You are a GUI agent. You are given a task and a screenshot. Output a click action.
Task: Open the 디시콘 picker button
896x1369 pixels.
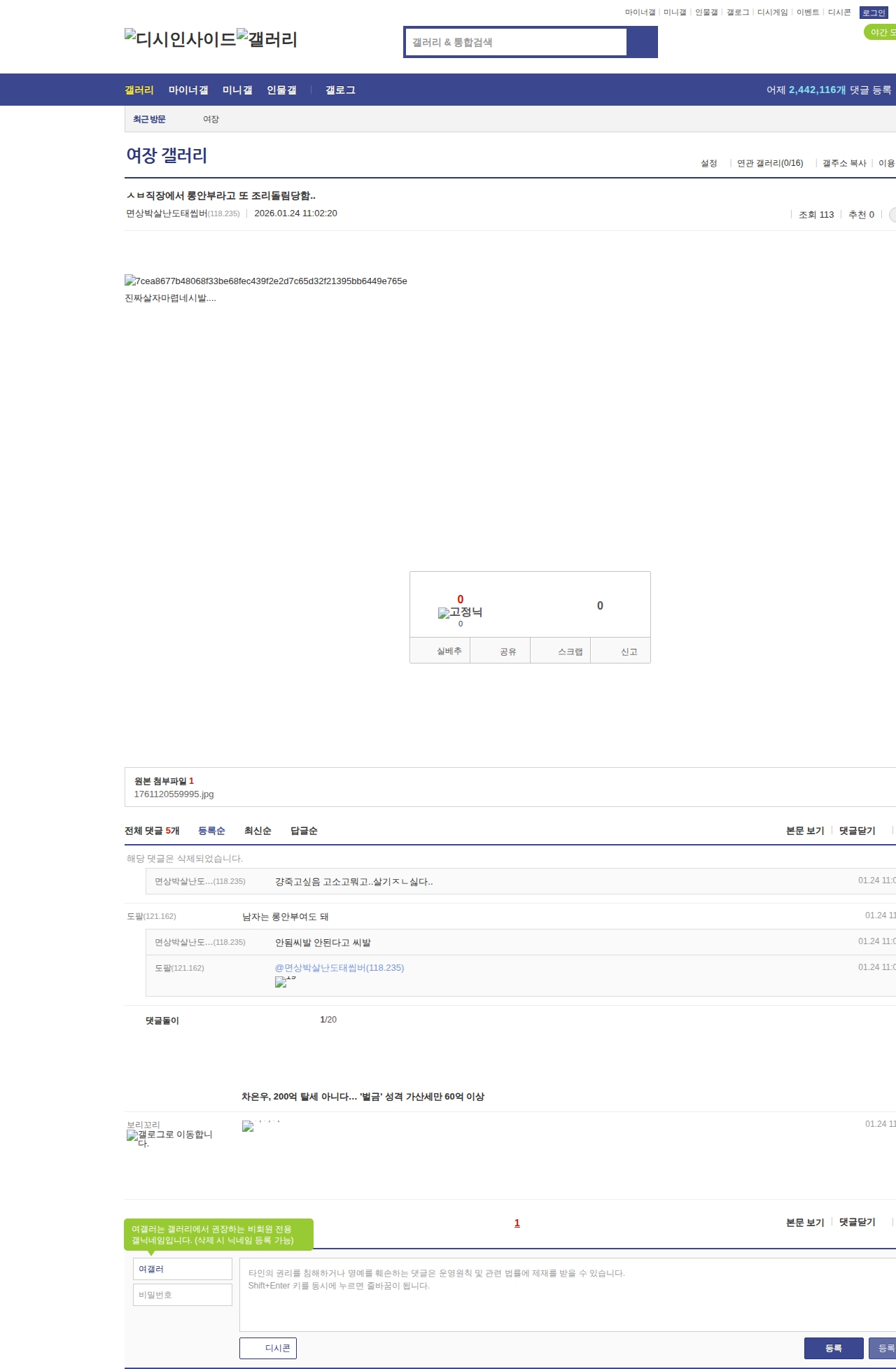268,1348
